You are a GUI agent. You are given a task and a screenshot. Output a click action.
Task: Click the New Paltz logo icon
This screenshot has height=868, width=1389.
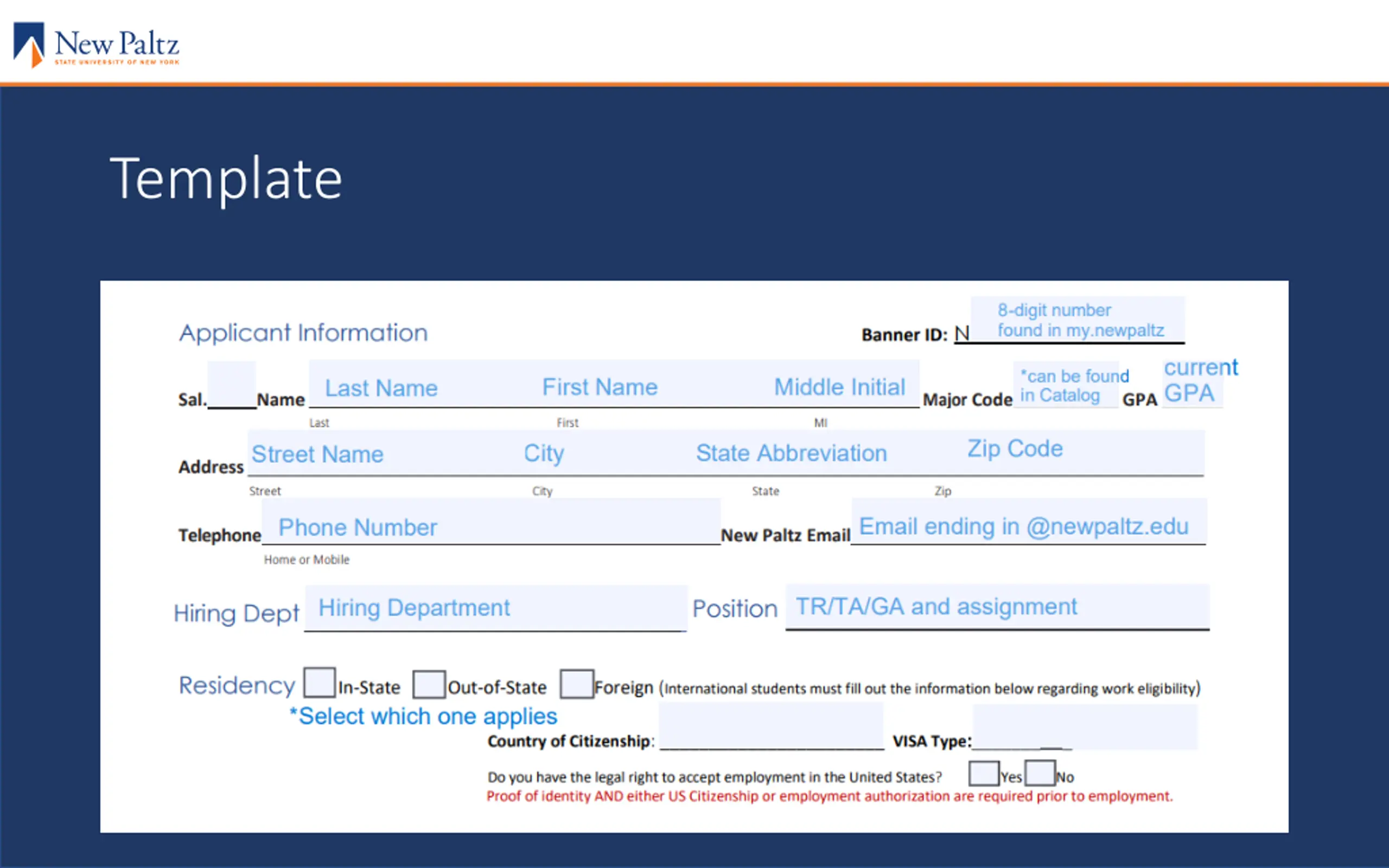coord(29,45)
